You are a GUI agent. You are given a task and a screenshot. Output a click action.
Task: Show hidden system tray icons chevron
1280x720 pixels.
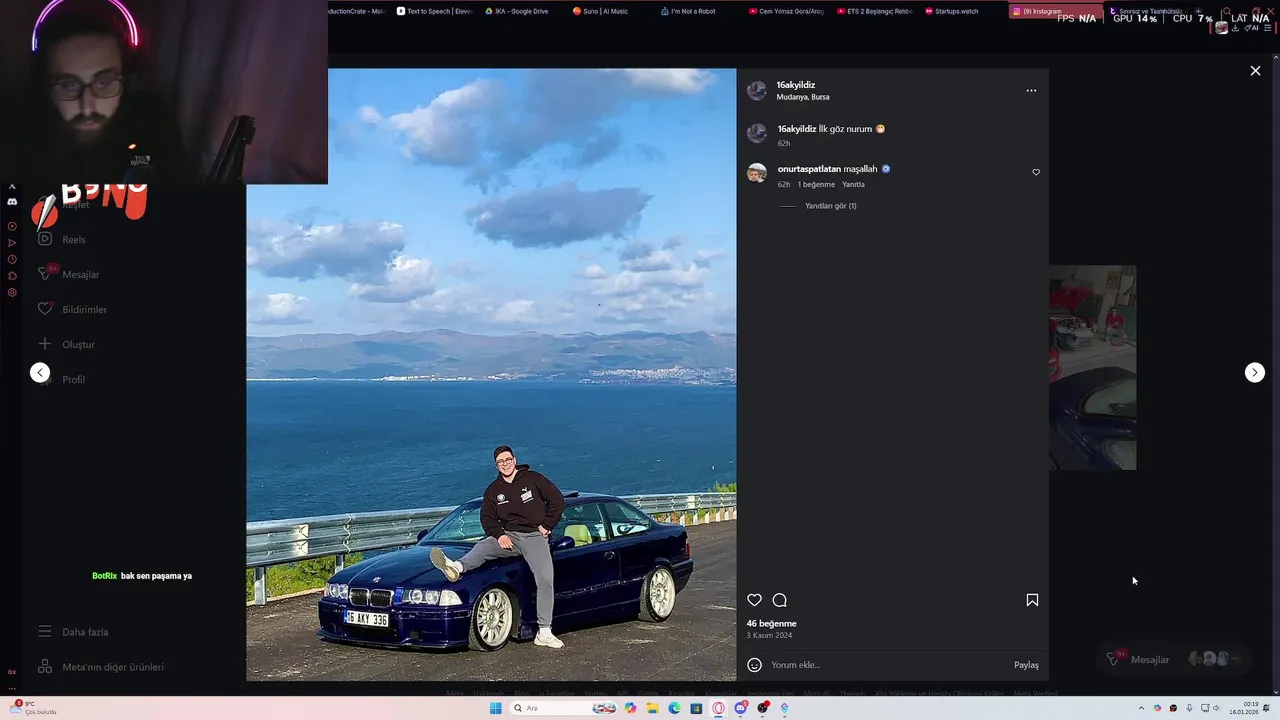(x=1141, y=708)
